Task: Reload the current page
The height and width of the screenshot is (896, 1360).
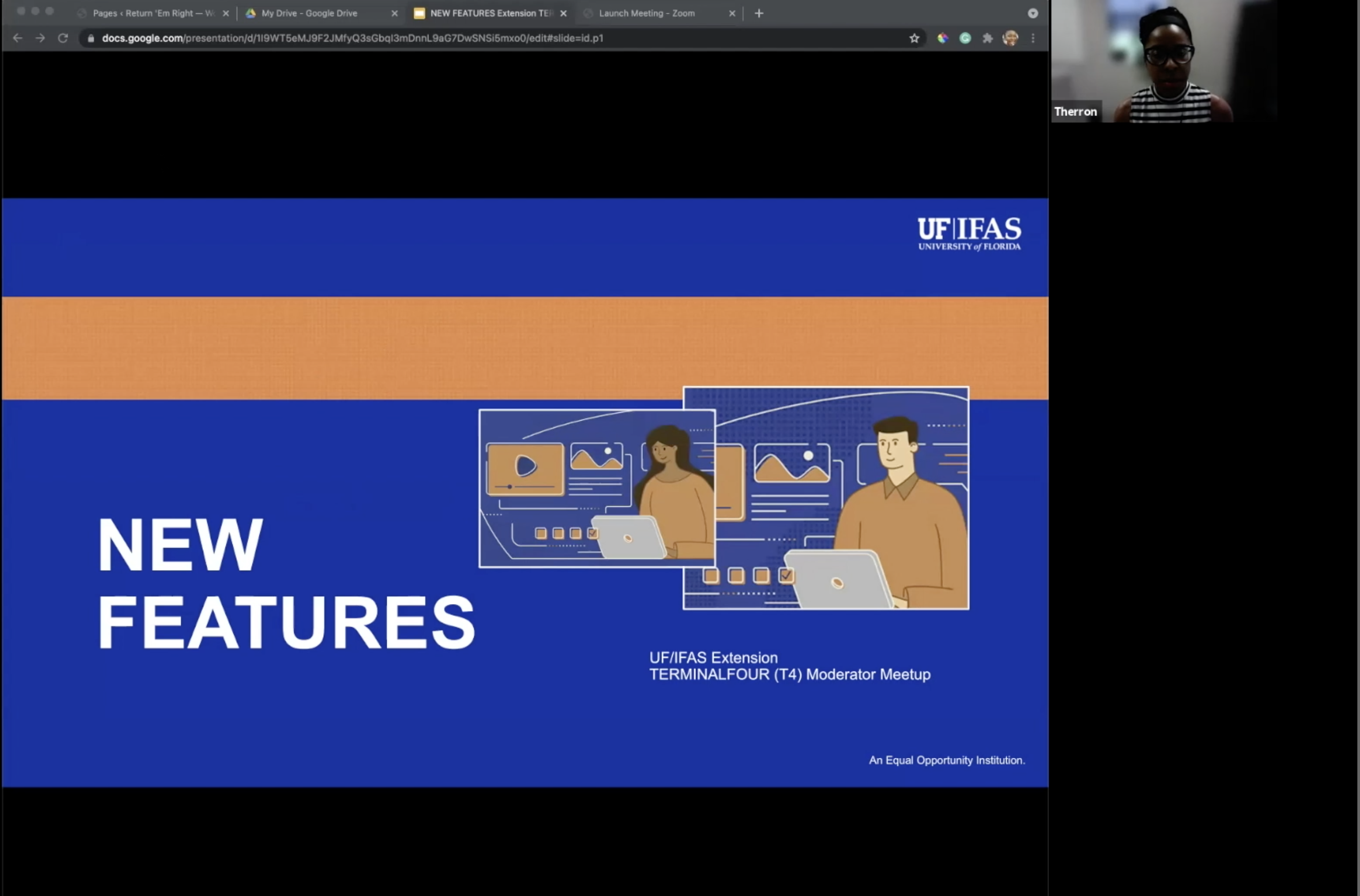Action: coord(63,38)
